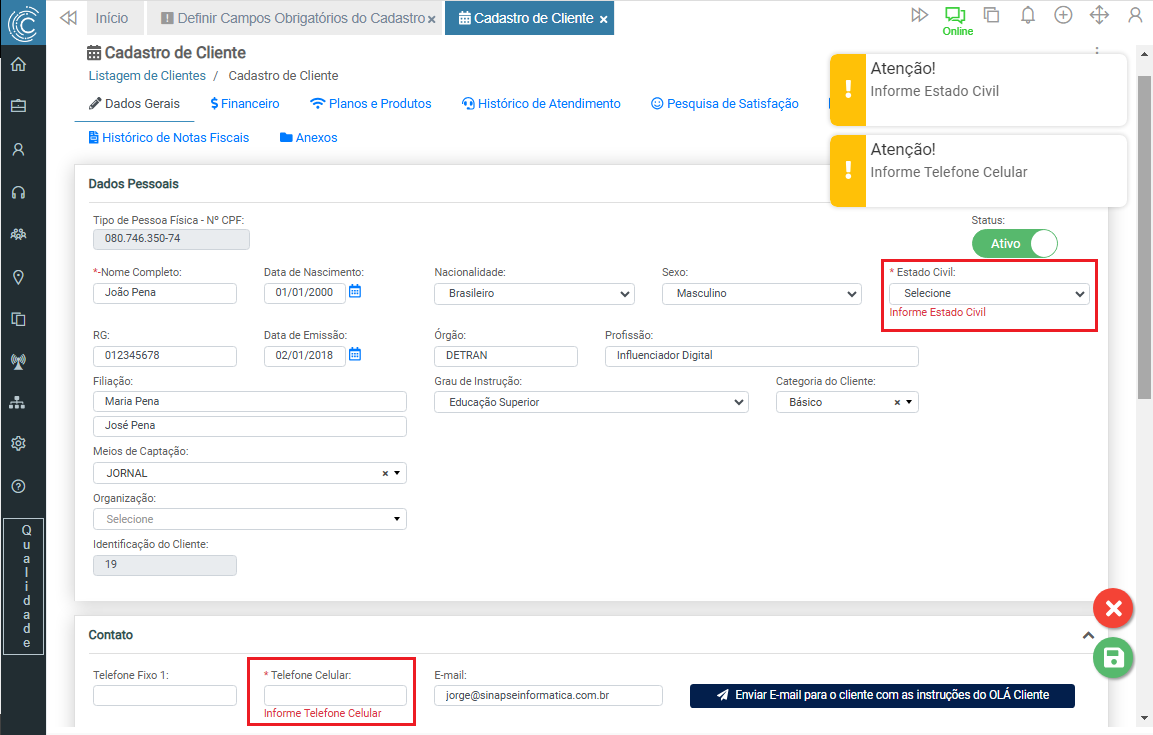Click the red cancel X button
Viewport: 1153px width, 735px height.
(1113, 607)
